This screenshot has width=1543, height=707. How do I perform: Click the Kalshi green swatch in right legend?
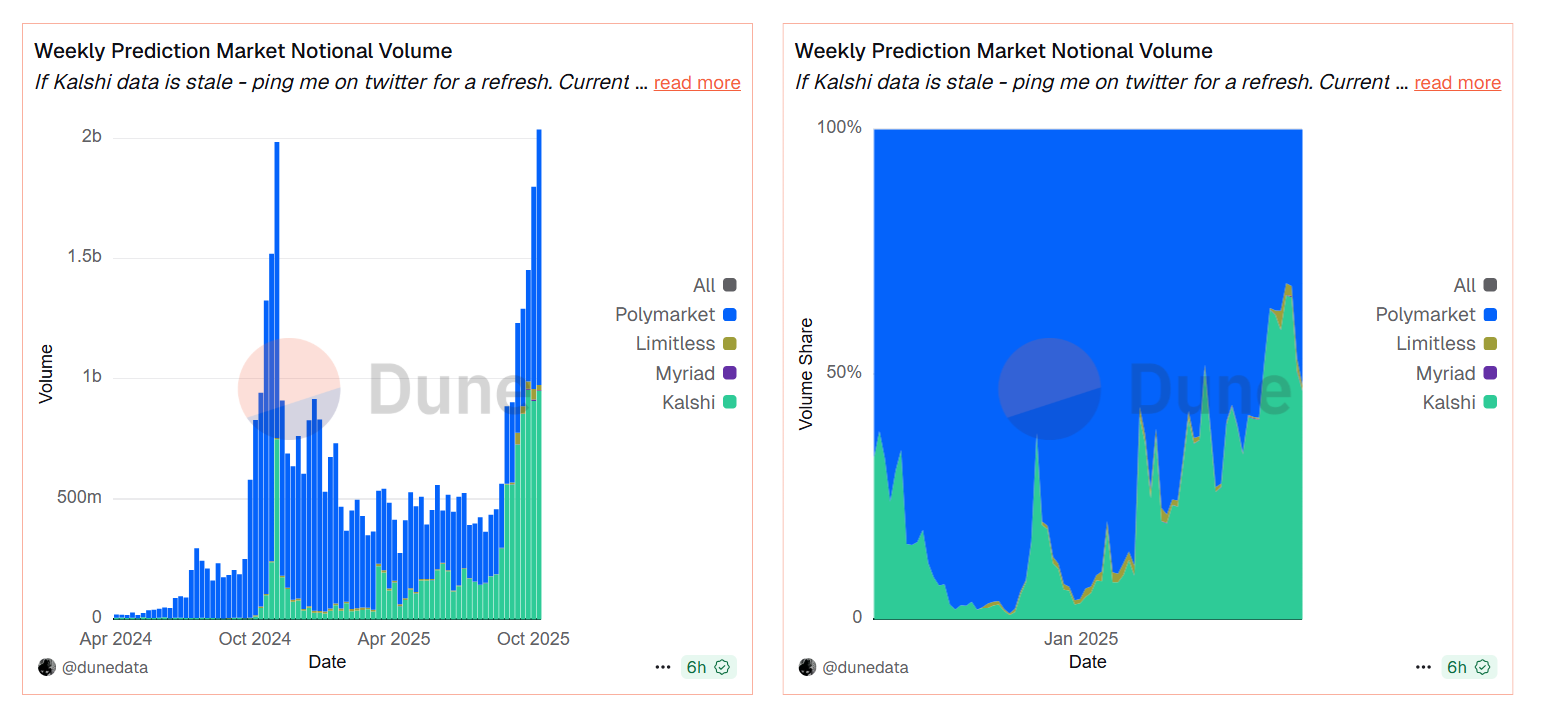tap(1490, 402)
